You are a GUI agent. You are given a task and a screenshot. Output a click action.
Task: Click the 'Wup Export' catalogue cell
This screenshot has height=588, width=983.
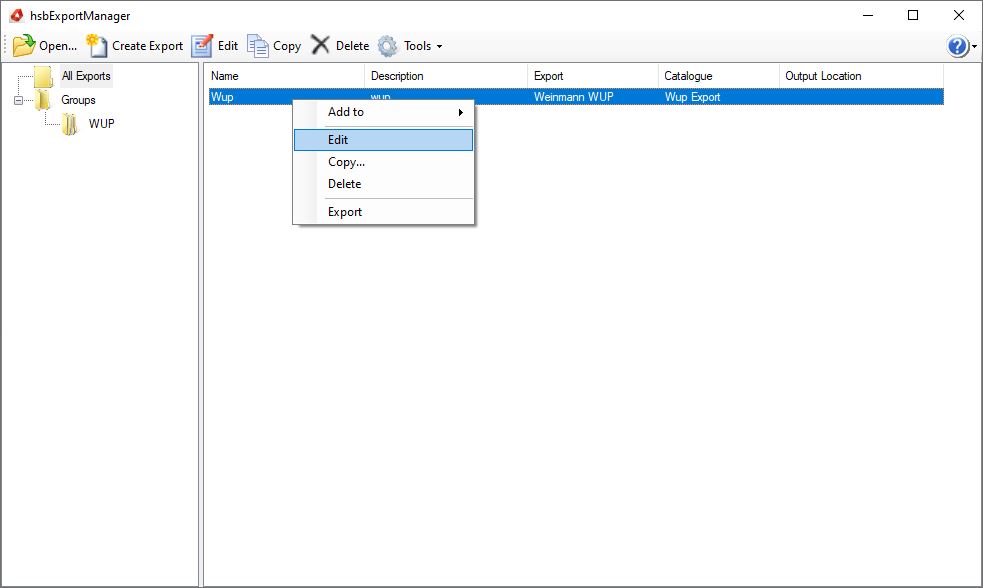click(x=692, y=97)
